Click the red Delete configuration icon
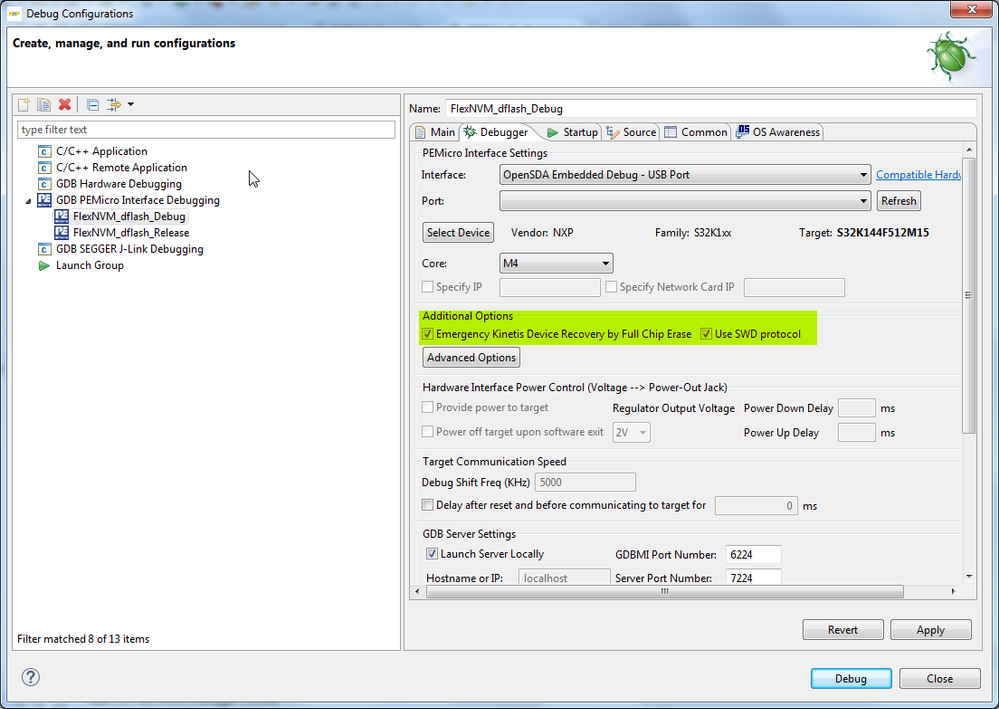999x709 pixels. 64,104
